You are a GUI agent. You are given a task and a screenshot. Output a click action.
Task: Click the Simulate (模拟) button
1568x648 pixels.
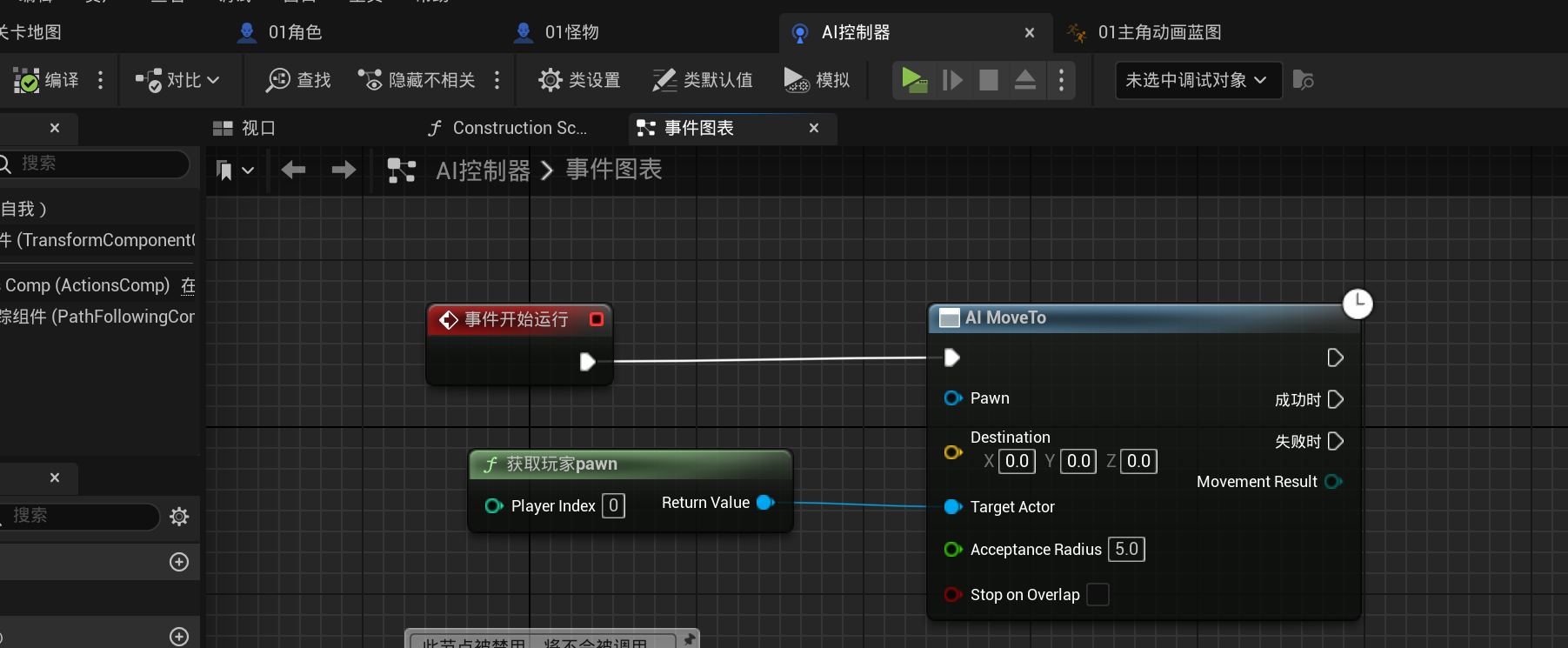(817, 80)
